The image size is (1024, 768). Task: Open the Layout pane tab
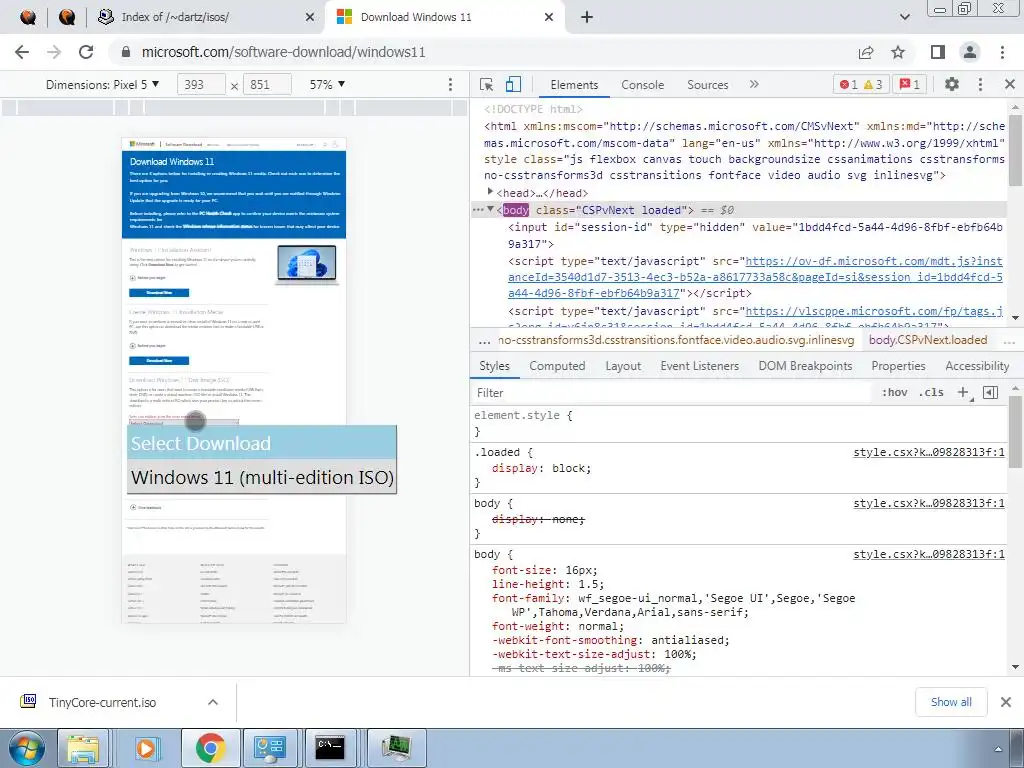click(x=623, y=366)
